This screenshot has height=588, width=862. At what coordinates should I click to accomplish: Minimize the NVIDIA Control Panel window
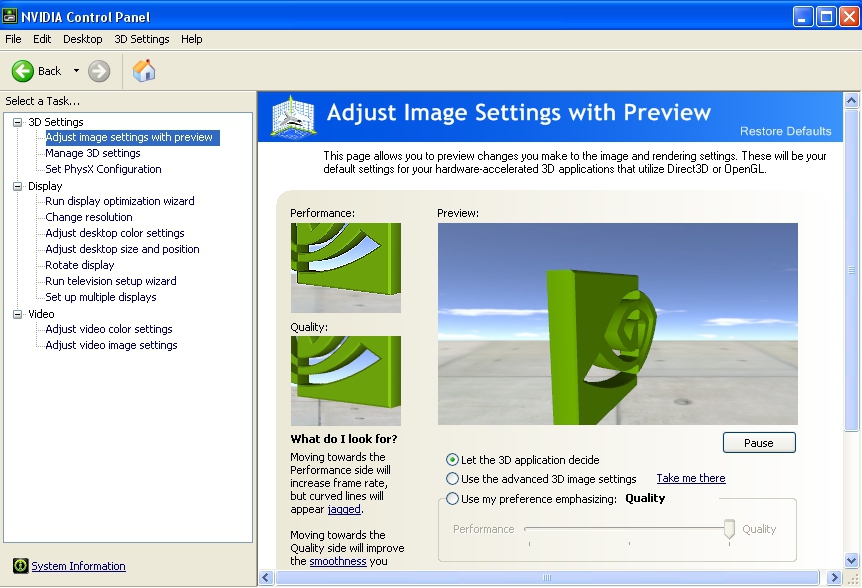(803, 16)
